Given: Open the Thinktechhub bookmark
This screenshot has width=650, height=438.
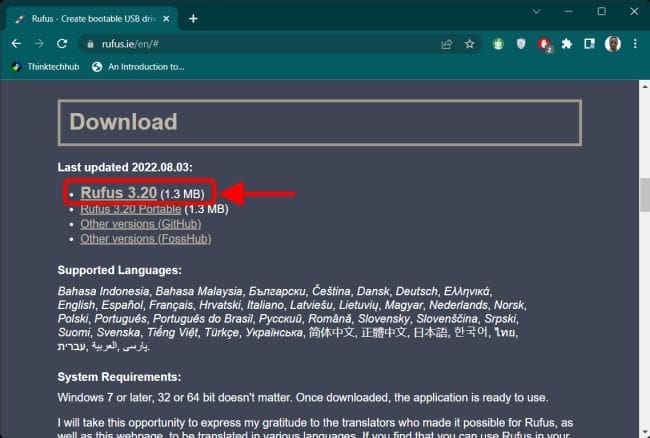Looking at the screenshot, I should [x=45, y=67].
